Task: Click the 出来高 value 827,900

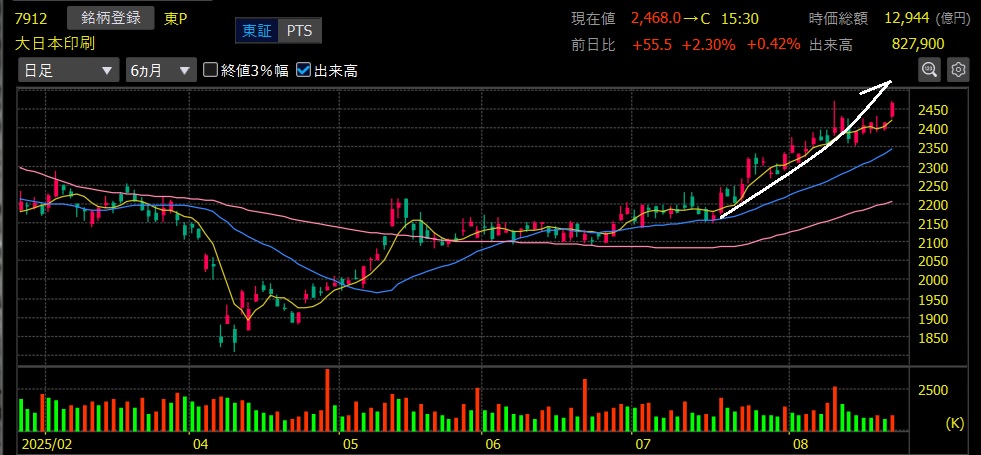Action: [x=917, y=44]
